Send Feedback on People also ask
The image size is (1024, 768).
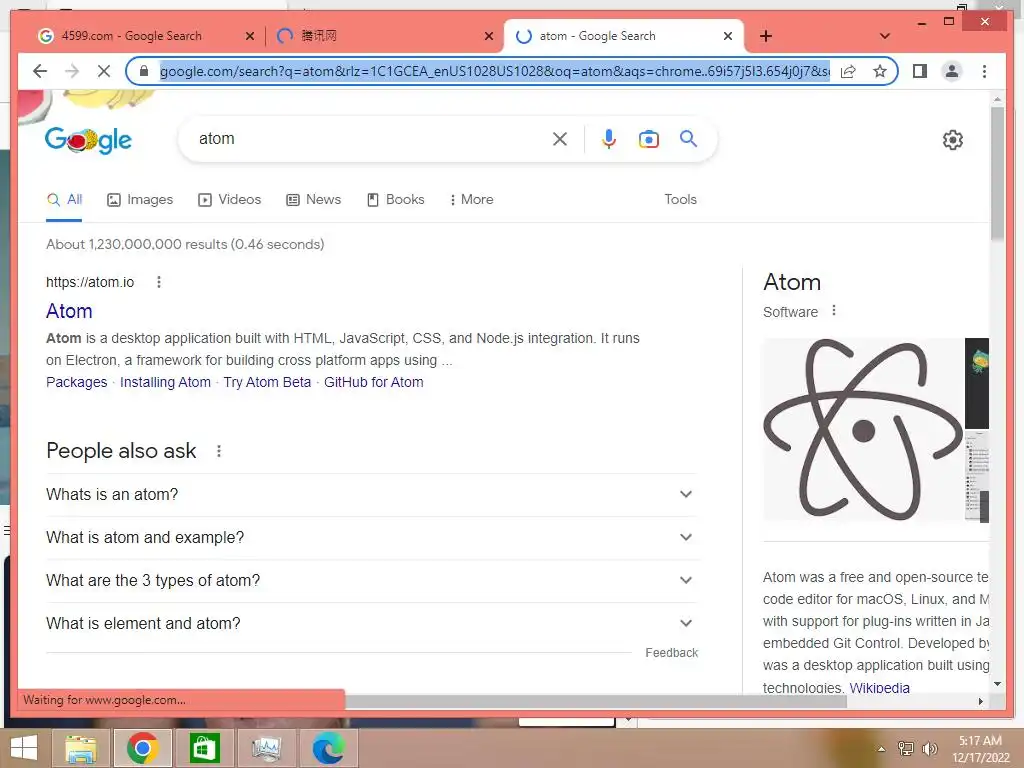[x=671, y=653]
